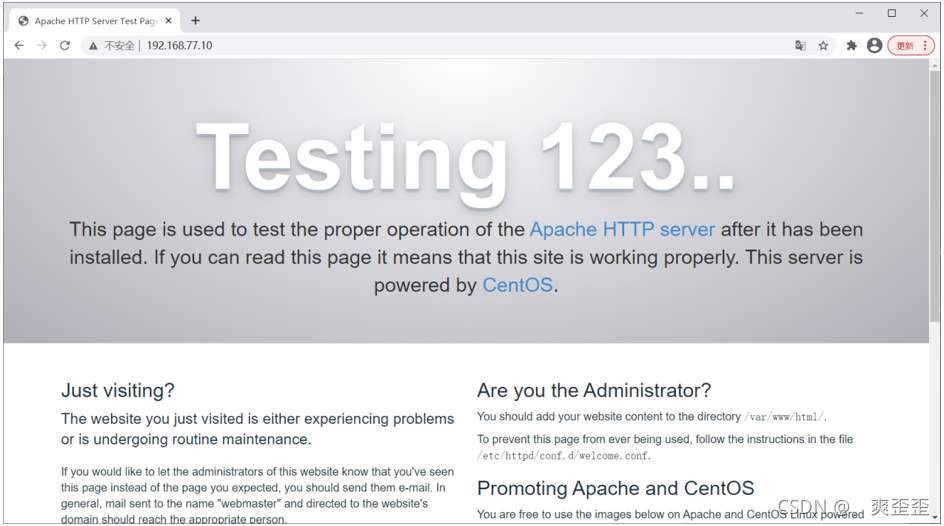
Task: Open the user profile avatar
Action: (874, 46)
